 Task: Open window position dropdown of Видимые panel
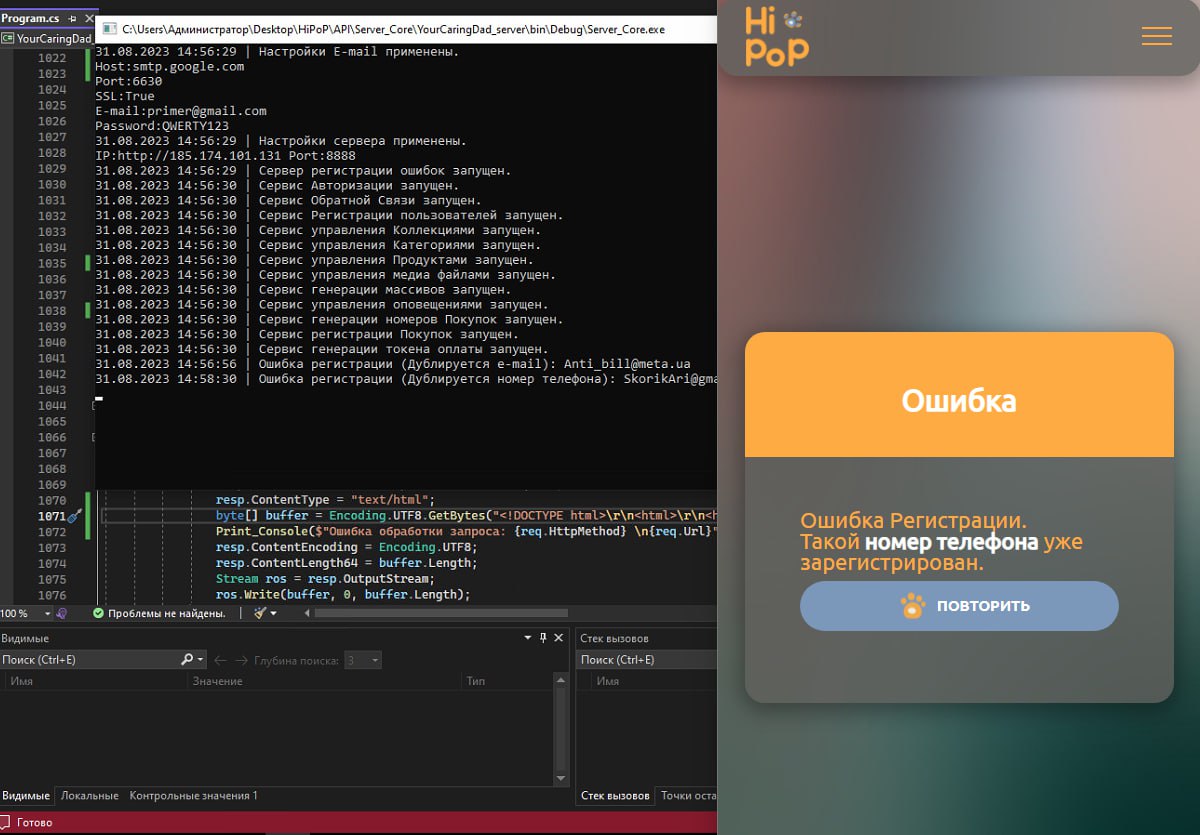[528, 638]
